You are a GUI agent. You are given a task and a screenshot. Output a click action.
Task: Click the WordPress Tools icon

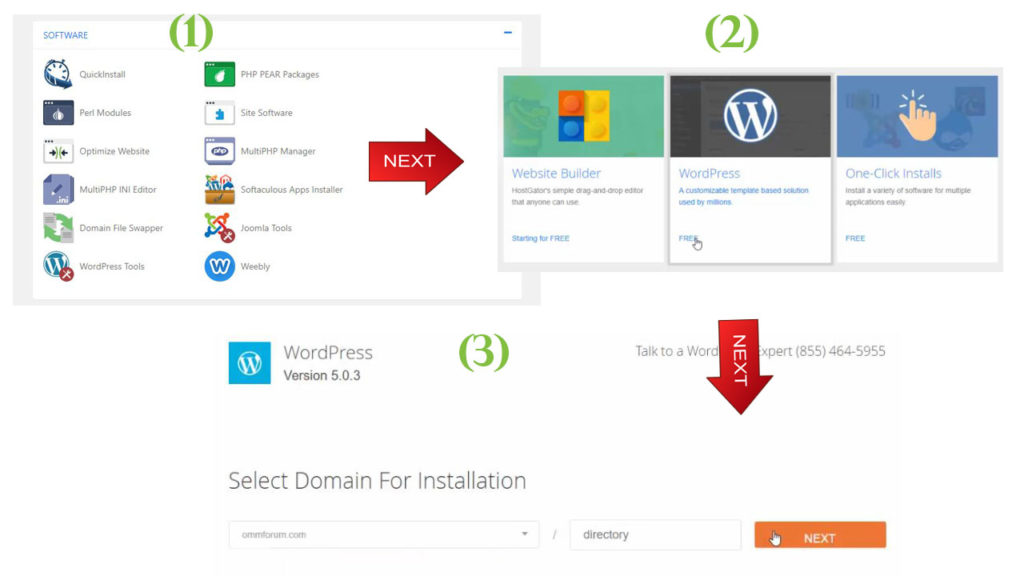tap(58, 266)
